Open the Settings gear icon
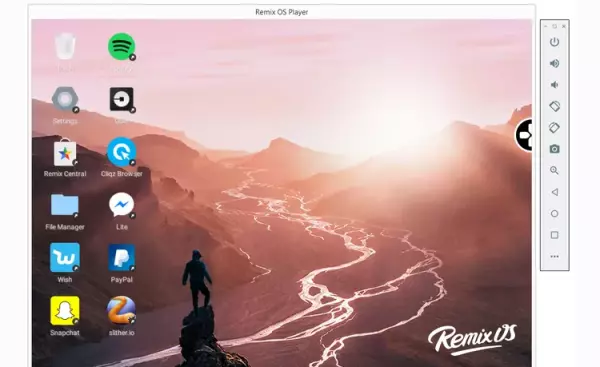The width and height of the screenshot is (600, 367). tap(65, 99)
